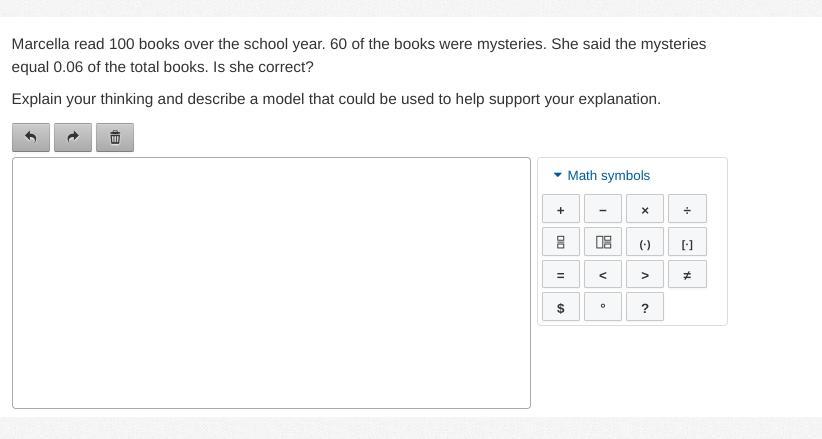
Task: Insert the less-than symbol
Action: pos(603,274)
